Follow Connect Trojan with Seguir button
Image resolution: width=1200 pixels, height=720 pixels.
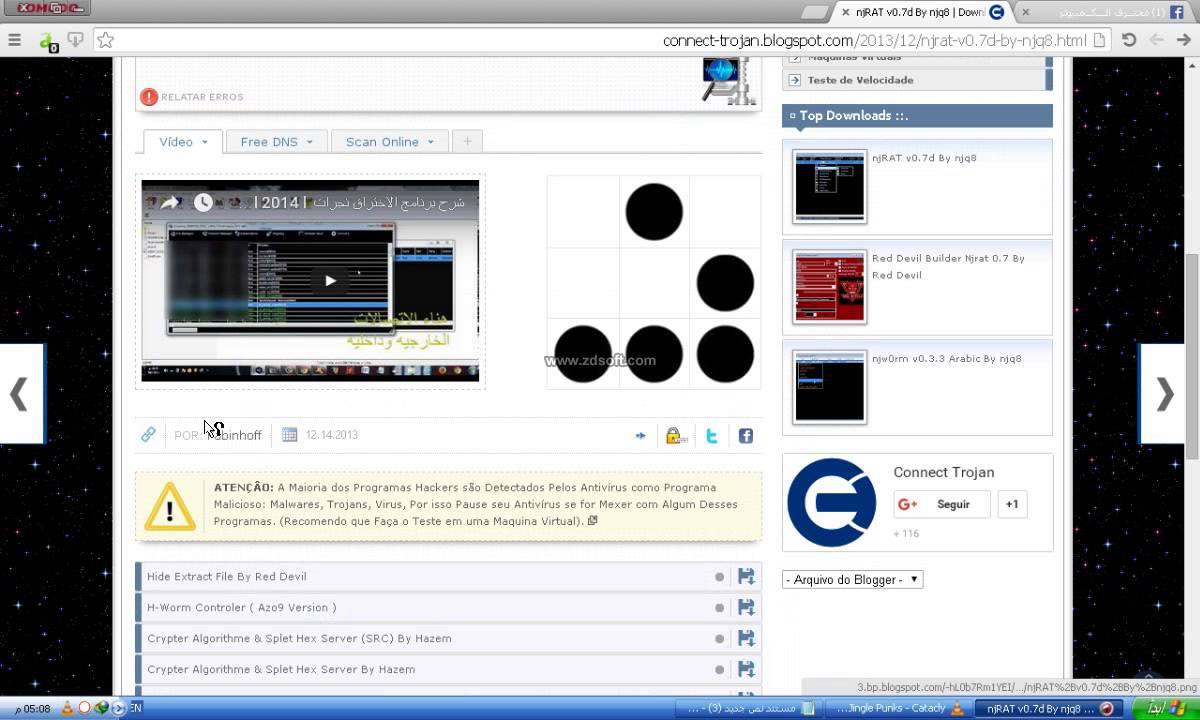(x=941, y=505)
